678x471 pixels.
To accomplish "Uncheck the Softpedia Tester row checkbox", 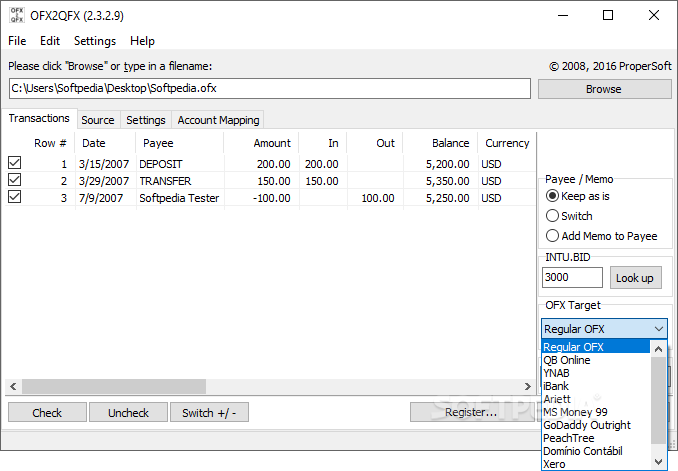I will coord(15,197).
